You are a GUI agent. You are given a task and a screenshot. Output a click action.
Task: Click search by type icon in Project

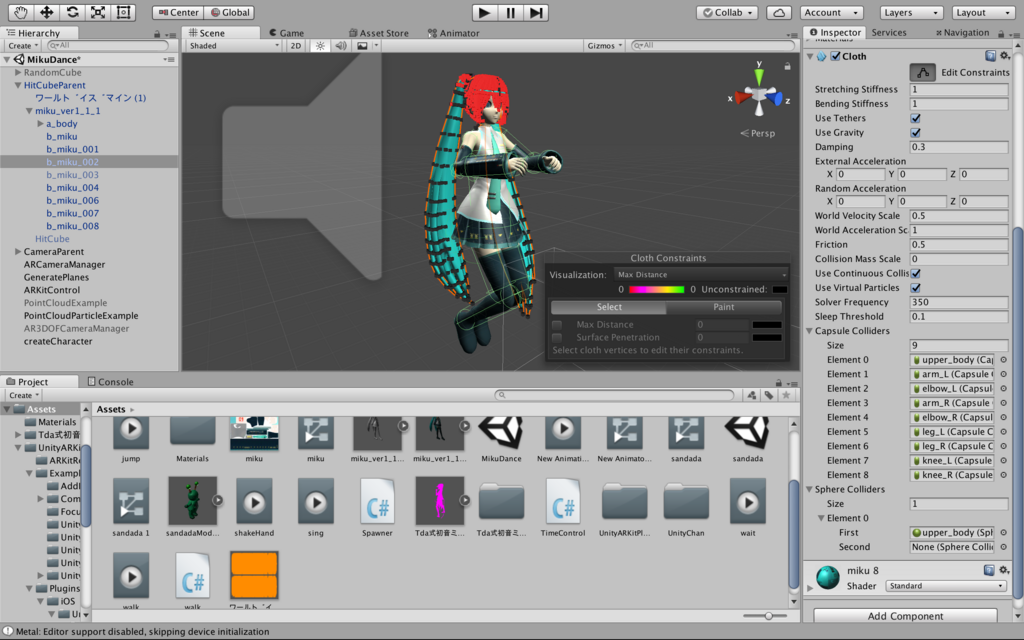[x=752, y=395]
